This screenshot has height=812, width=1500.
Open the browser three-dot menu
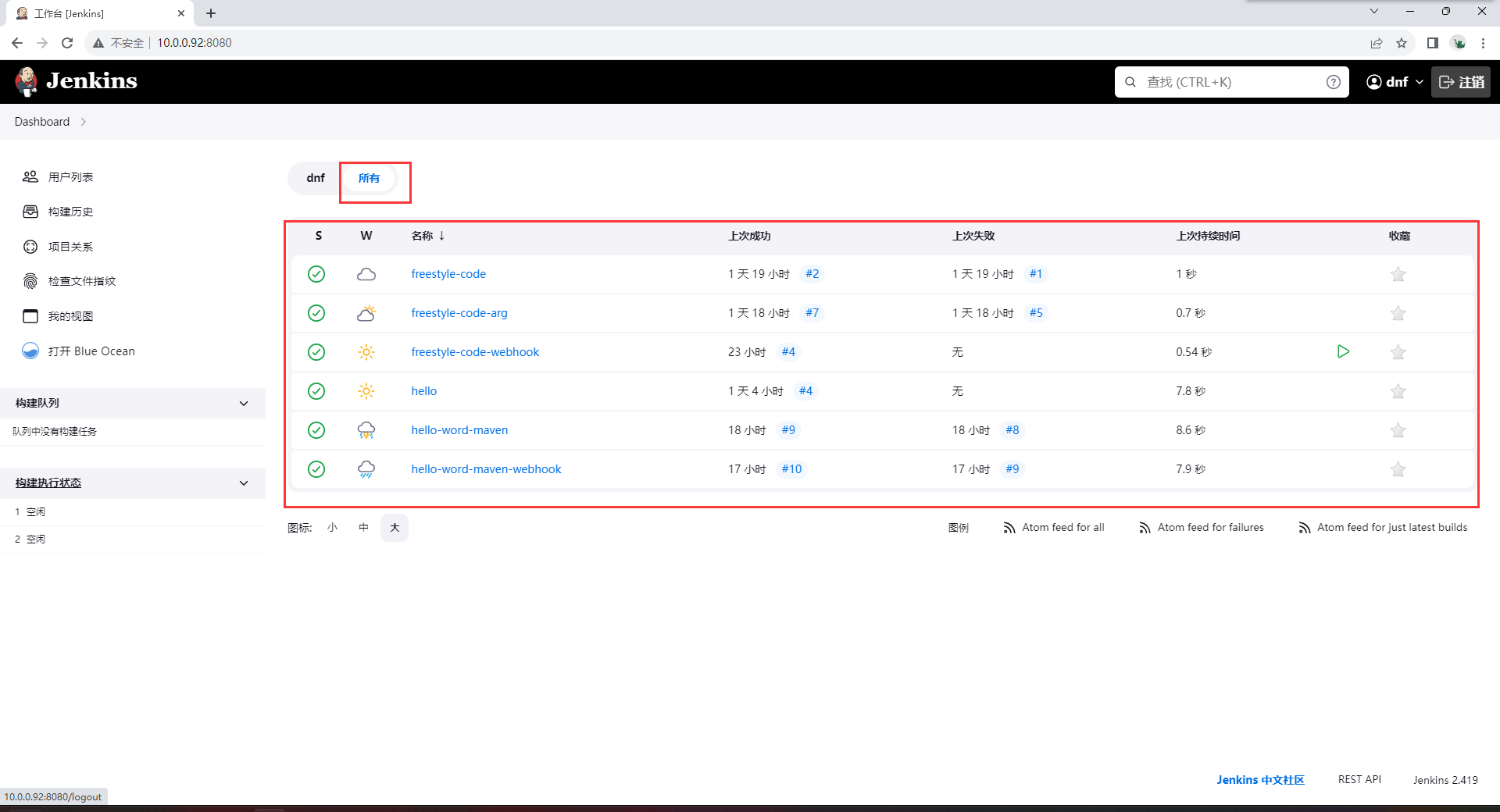pyautogui.click(x=1483, y=43)
